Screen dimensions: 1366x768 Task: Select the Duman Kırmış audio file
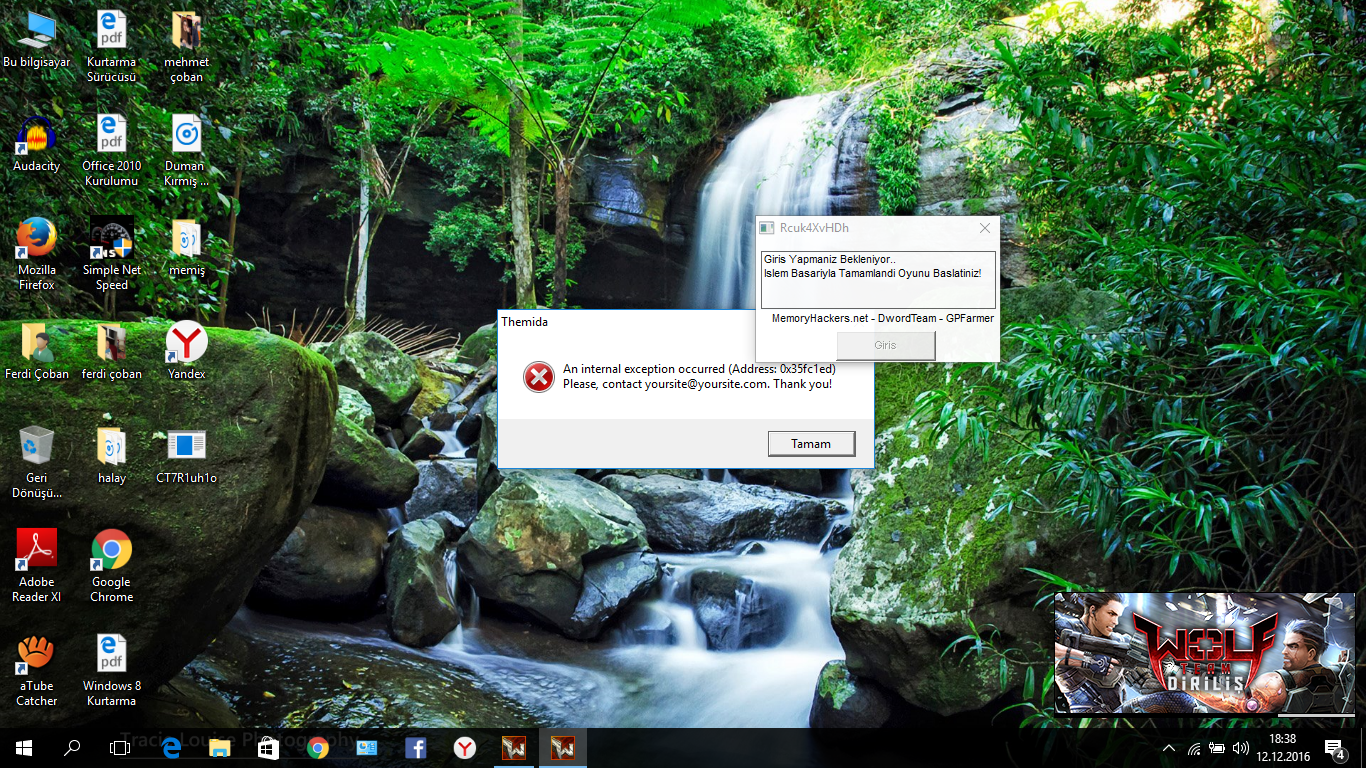(186, 151)
